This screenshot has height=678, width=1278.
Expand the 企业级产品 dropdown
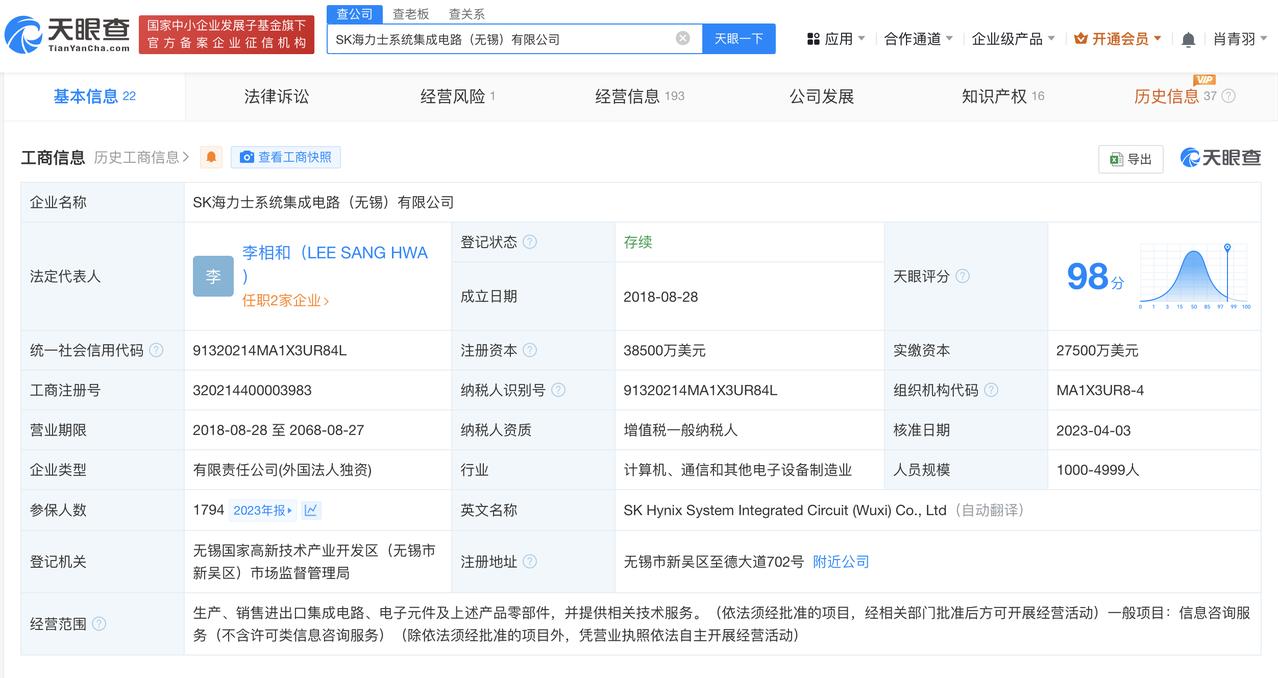1014,39
